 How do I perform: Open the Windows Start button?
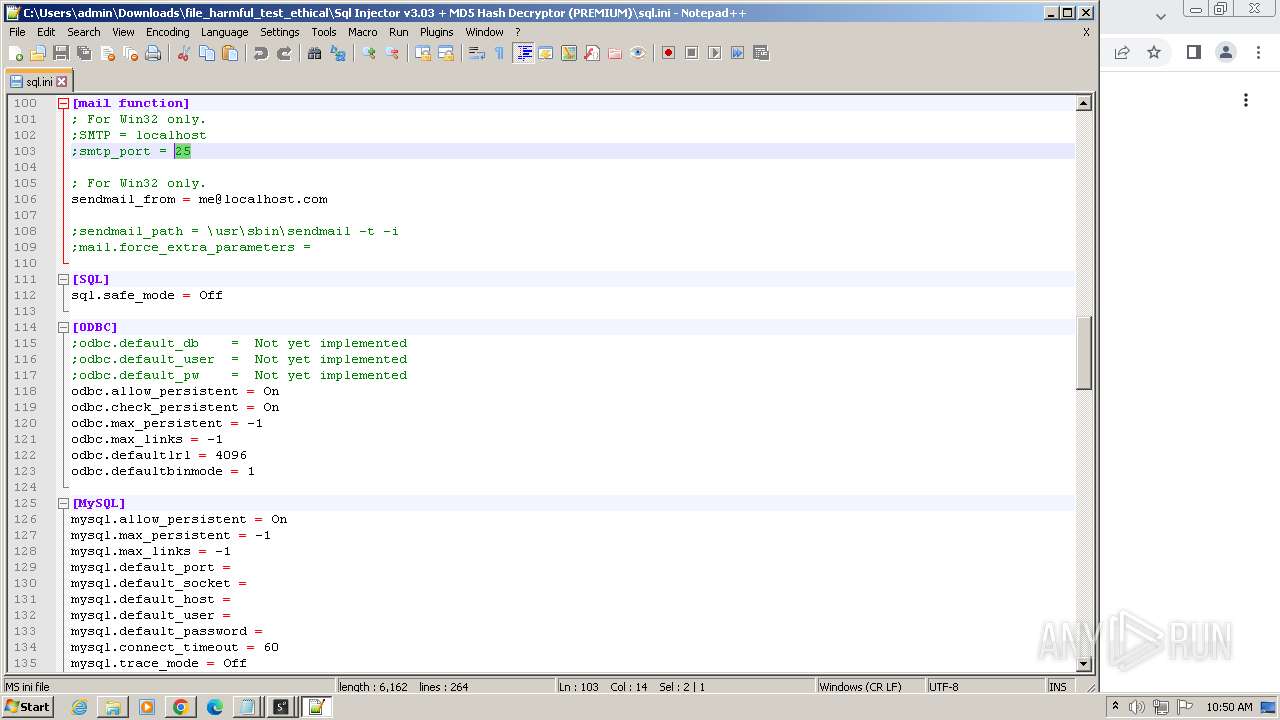pos(28,707)
